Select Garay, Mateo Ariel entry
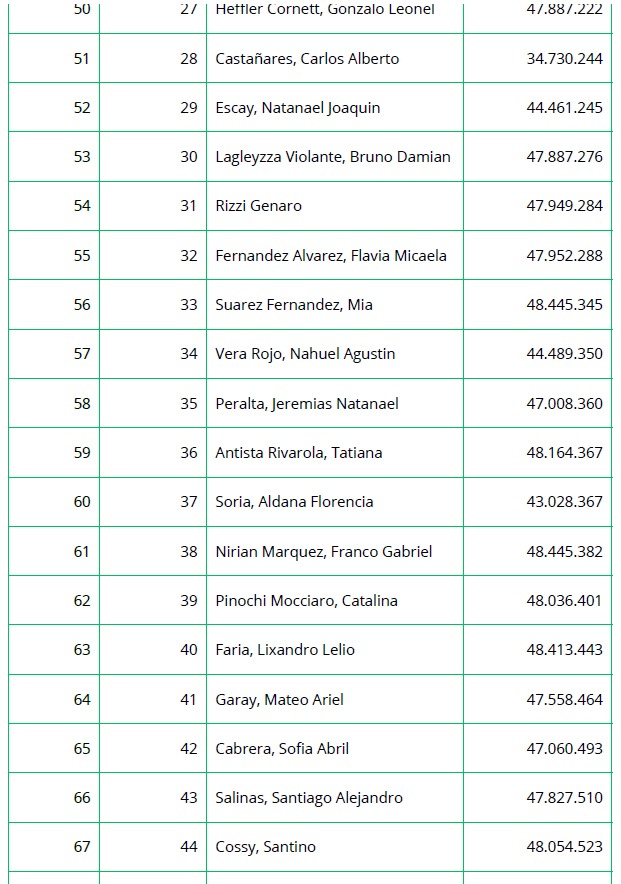 coord(279,700)
